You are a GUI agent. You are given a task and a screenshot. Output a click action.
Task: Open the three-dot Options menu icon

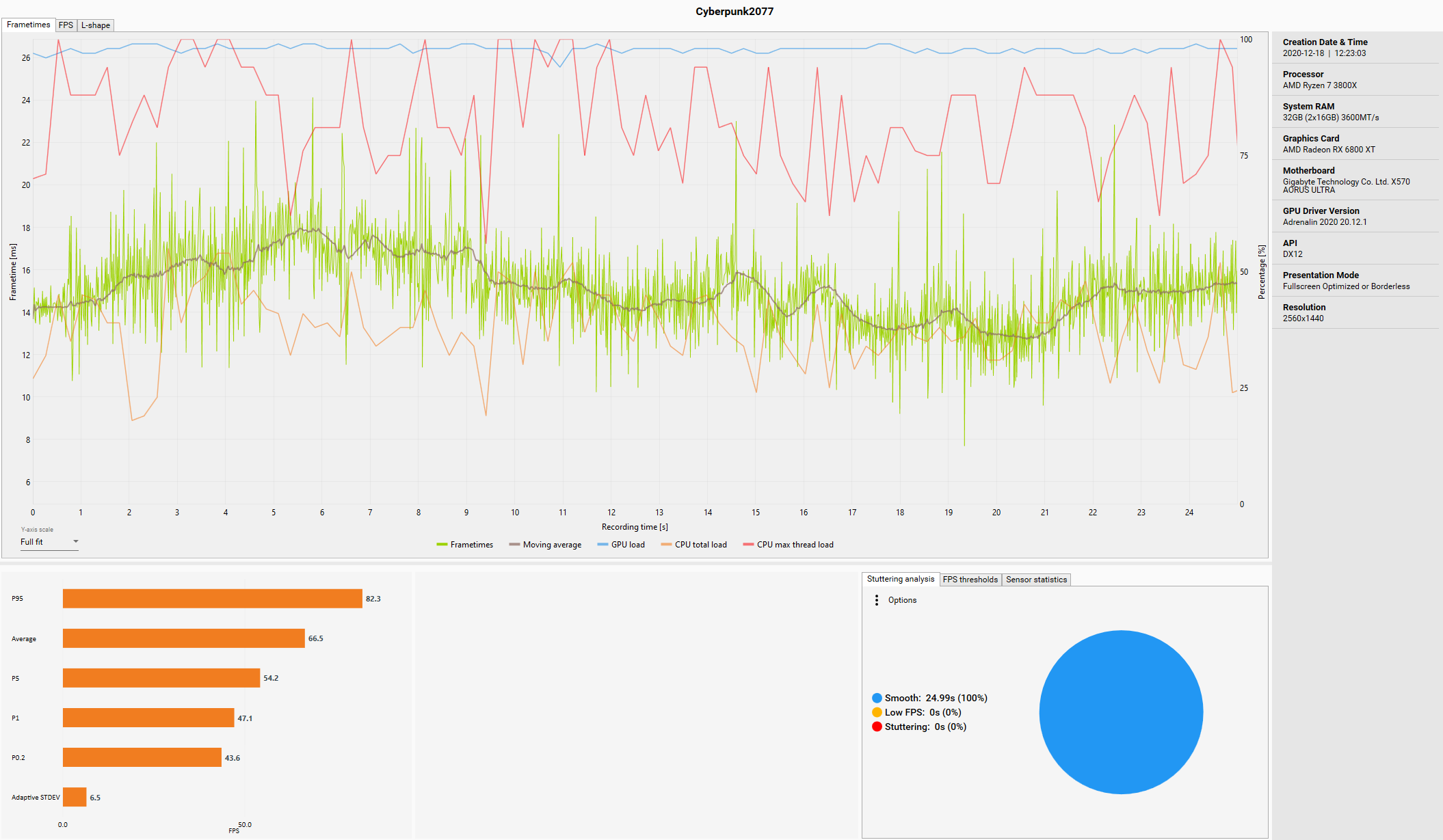pos(877,600)
